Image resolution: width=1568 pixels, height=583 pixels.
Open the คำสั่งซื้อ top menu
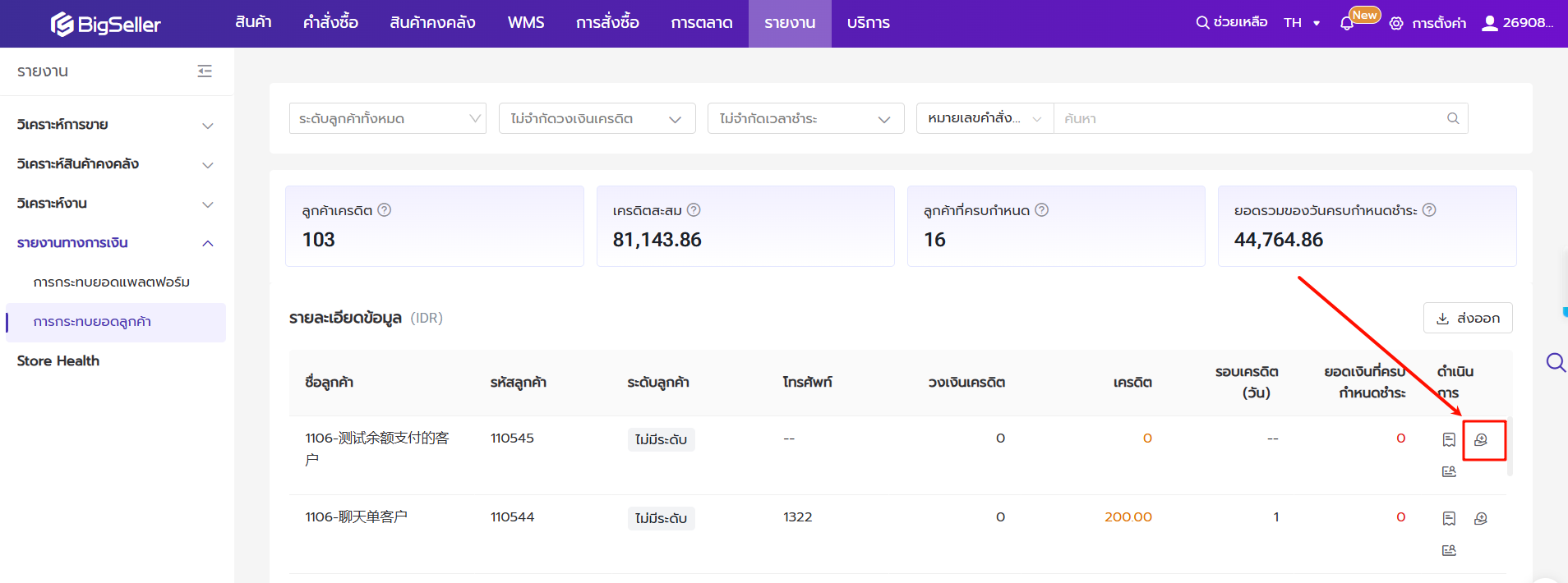click(x=330, y=23)
